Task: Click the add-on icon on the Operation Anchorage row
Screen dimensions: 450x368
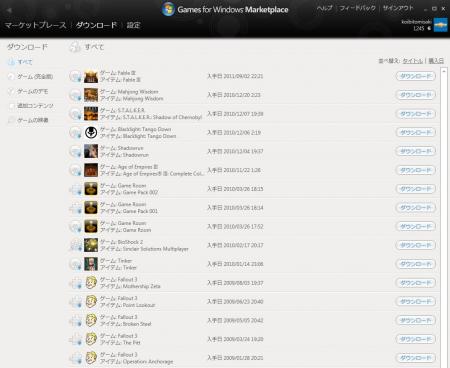Action: coord(76,358)
